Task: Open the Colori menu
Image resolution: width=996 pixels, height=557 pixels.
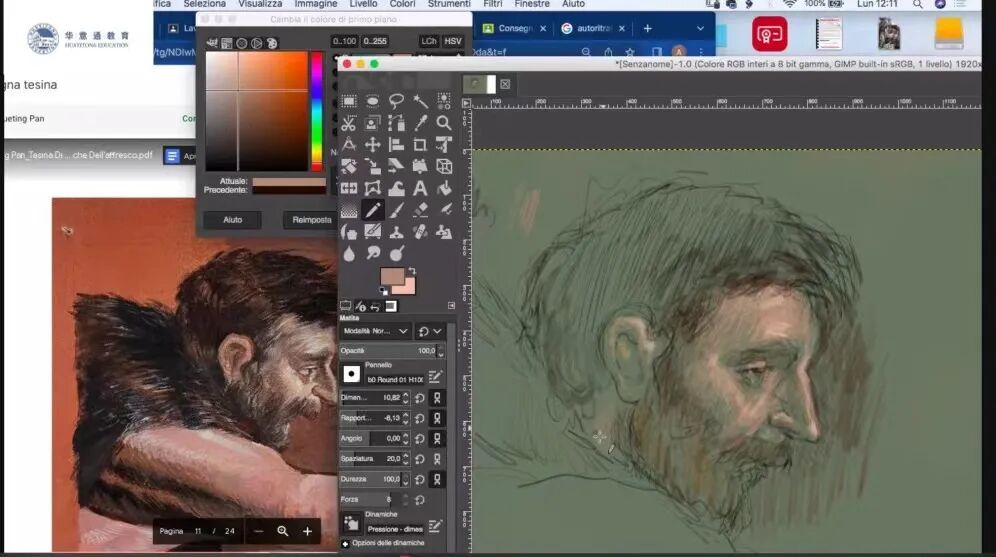Action: pos(402,4)
